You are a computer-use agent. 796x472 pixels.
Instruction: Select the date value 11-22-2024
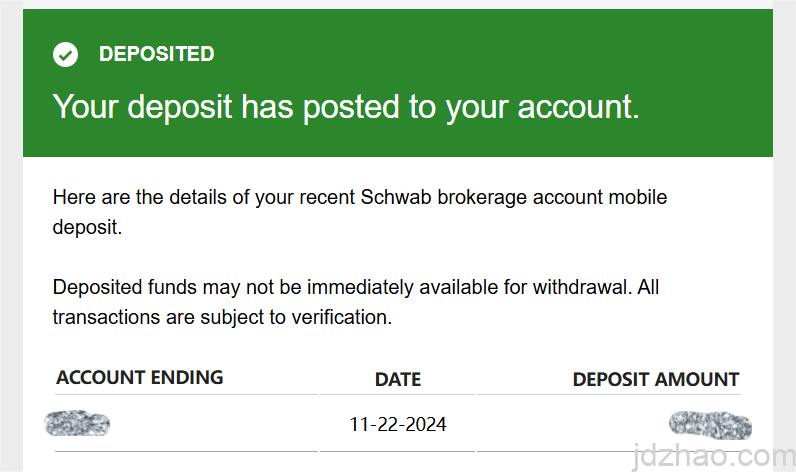coord(397,424)
